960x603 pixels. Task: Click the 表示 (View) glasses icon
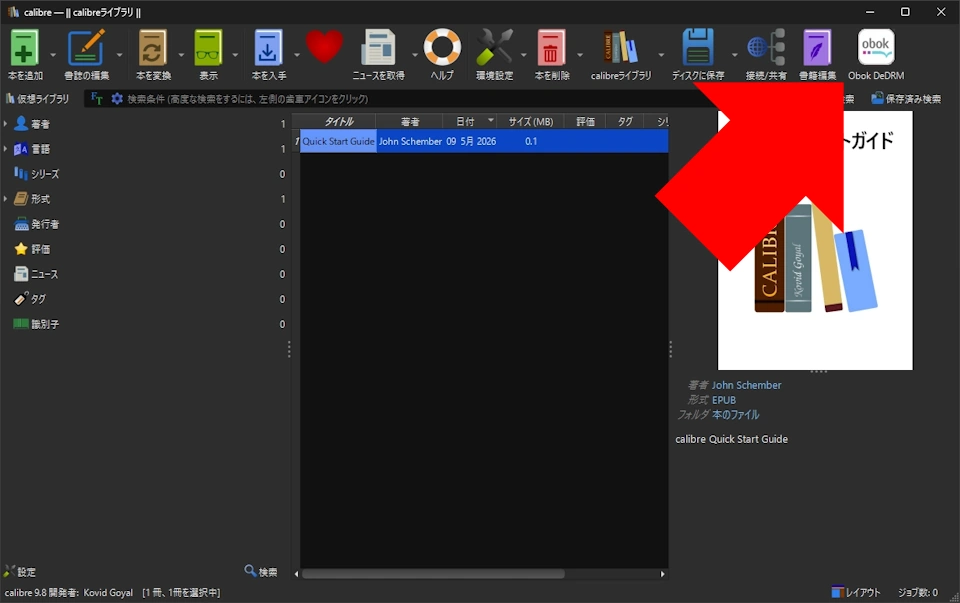click(208, 48)
